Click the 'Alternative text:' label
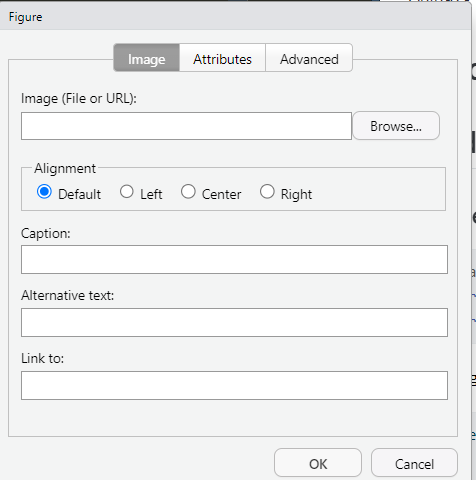Image resolution: width=476 pixels, height=480 pixels. (67, 295)
